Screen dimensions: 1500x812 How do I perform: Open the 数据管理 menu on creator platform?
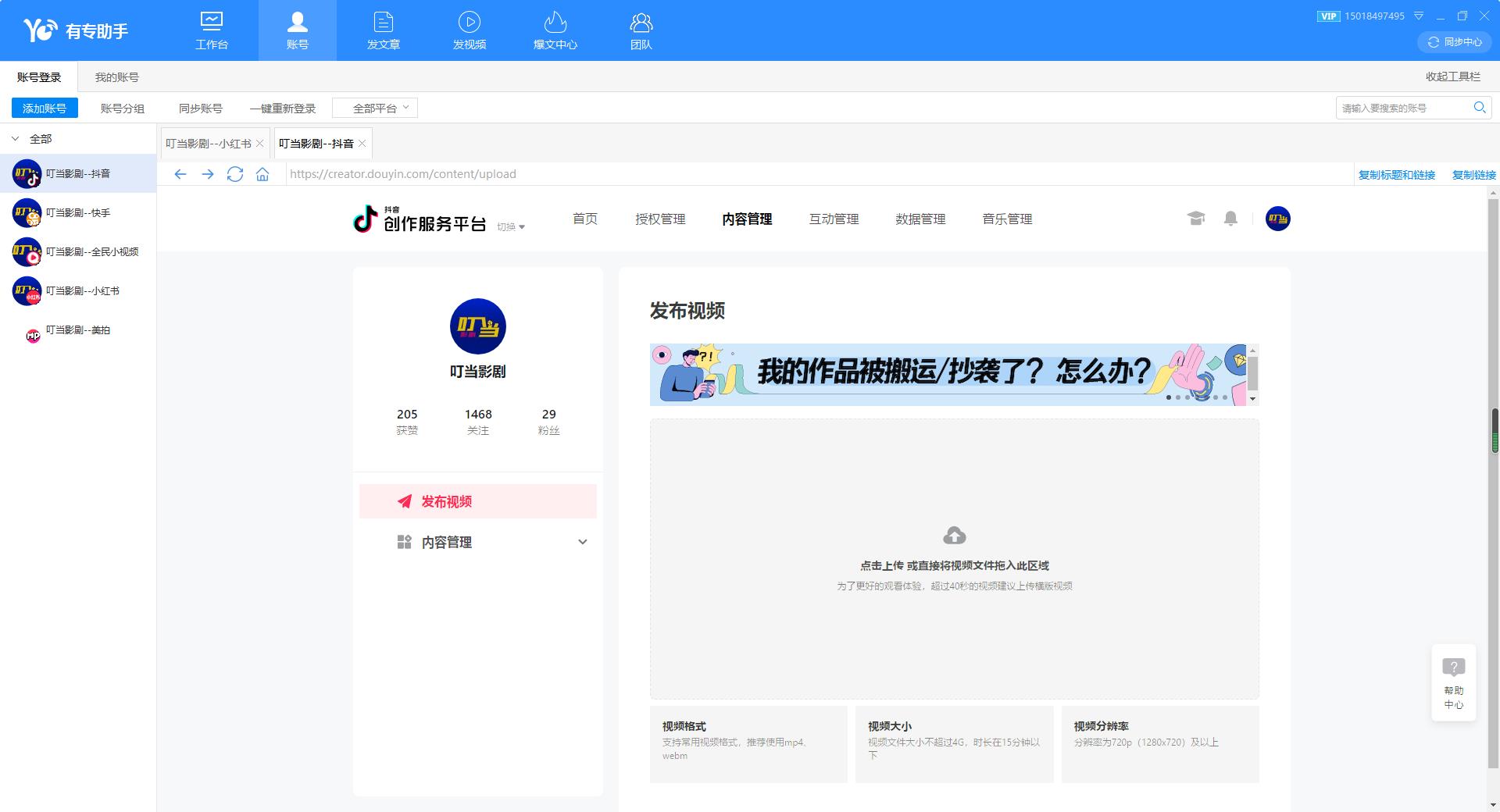point(920,219)
